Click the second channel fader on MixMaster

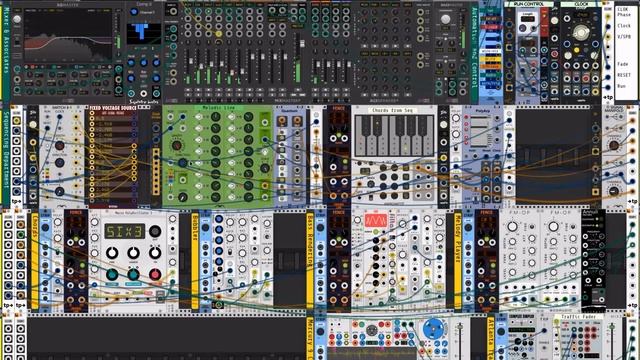[201, 67]
